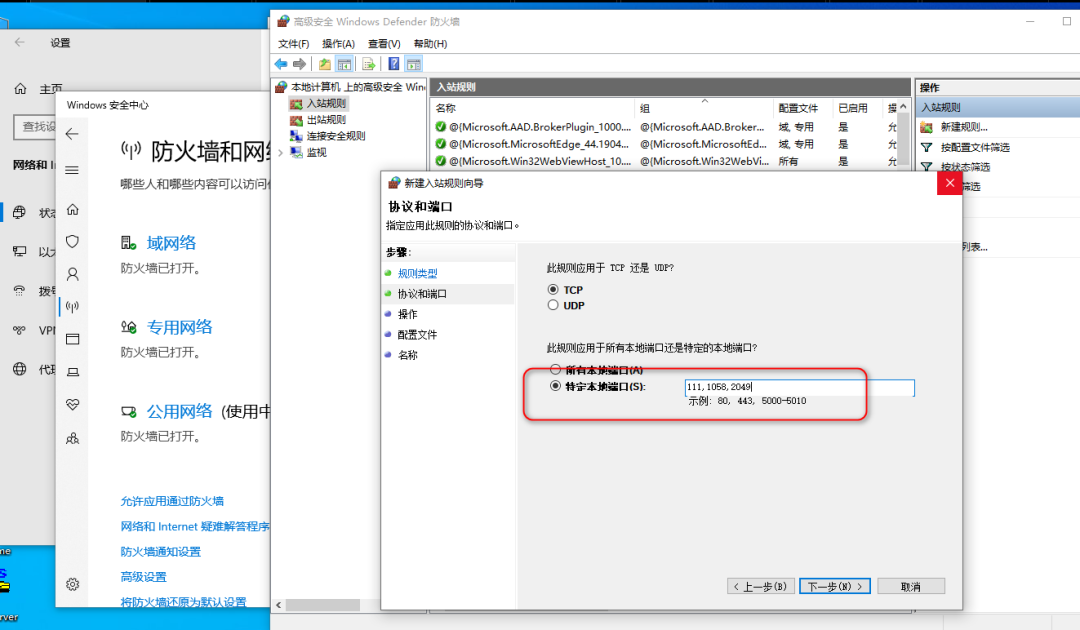Image resolution: width=1080 pixels, height=630 pixels.
Task: Click 高级设置 link
Action: pyautogui.click(x=143, y=577)
